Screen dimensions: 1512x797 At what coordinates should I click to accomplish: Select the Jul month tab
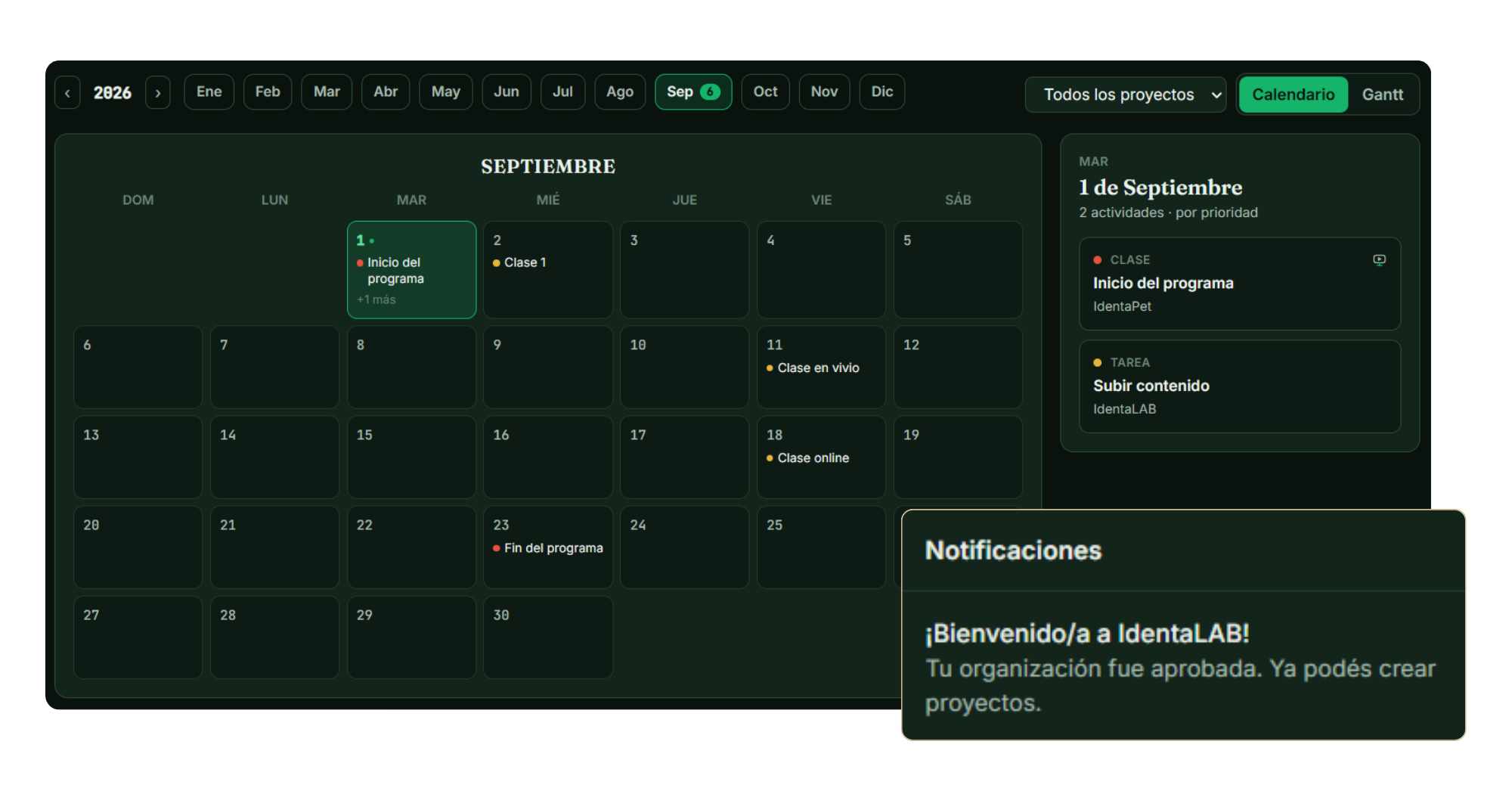pos(562,92)
